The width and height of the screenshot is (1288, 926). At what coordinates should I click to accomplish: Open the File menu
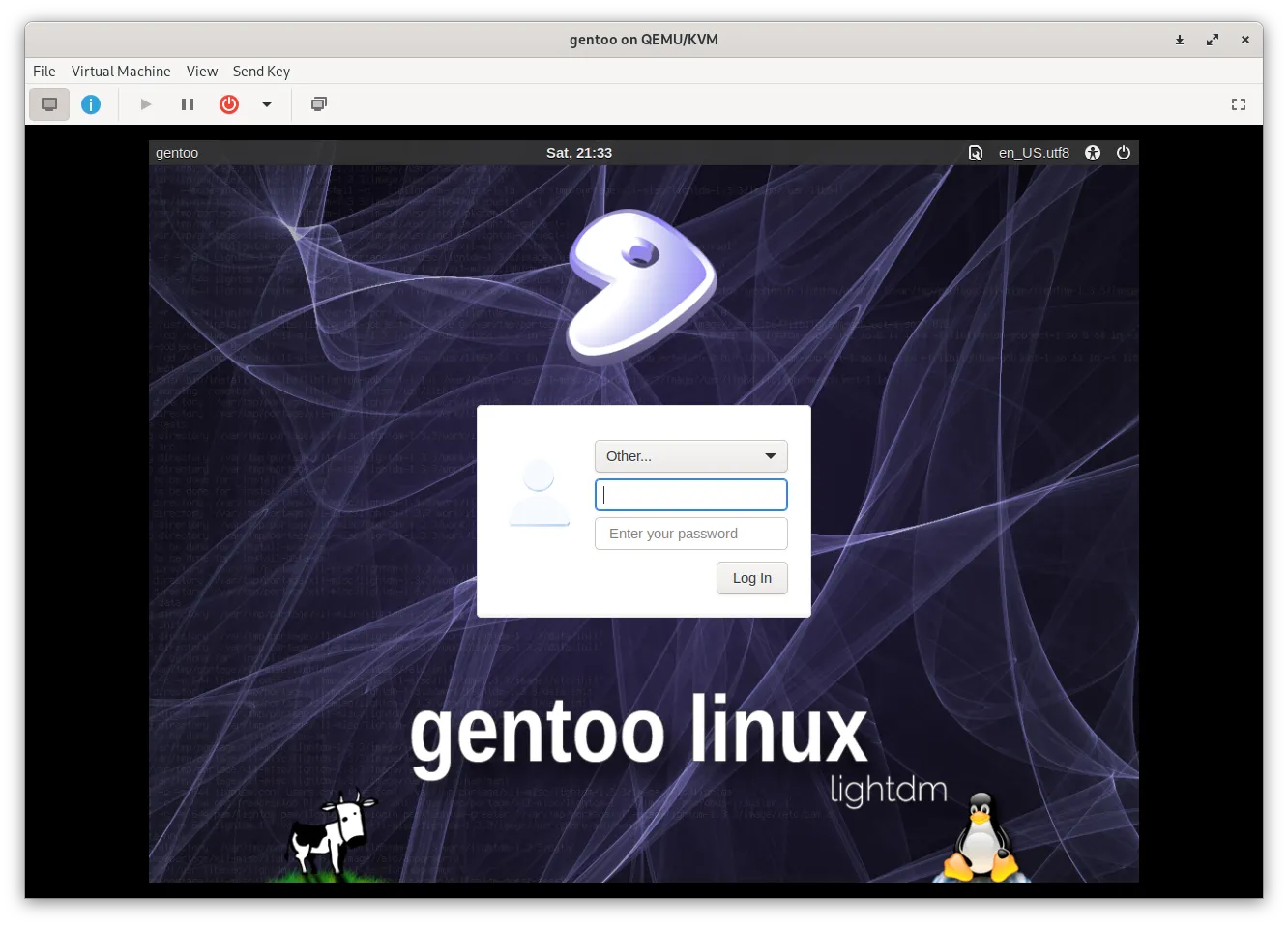click(44, 72)
